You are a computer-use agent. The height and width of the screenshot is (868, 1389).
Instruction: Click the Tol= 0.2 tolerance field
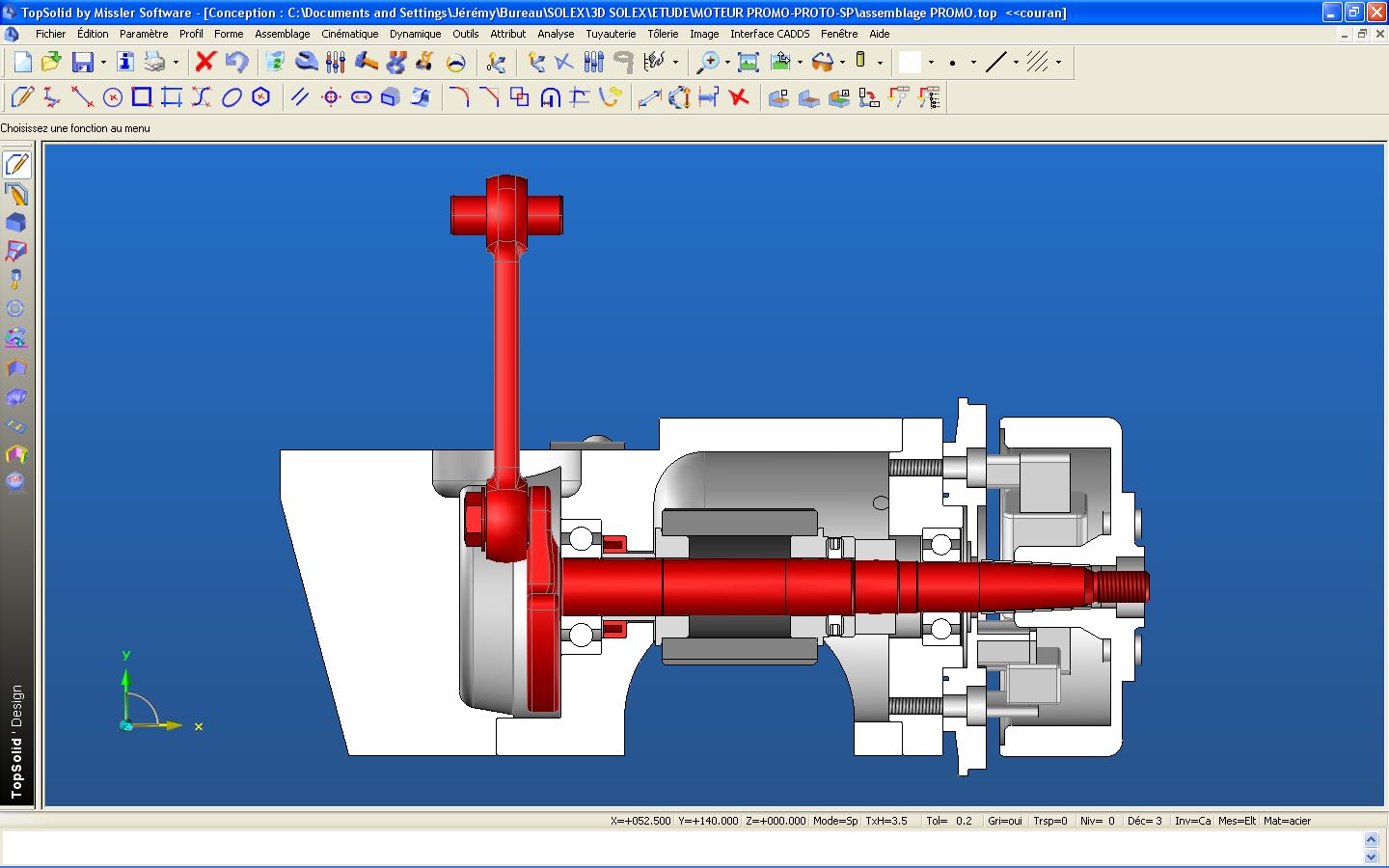click(948, 821)
